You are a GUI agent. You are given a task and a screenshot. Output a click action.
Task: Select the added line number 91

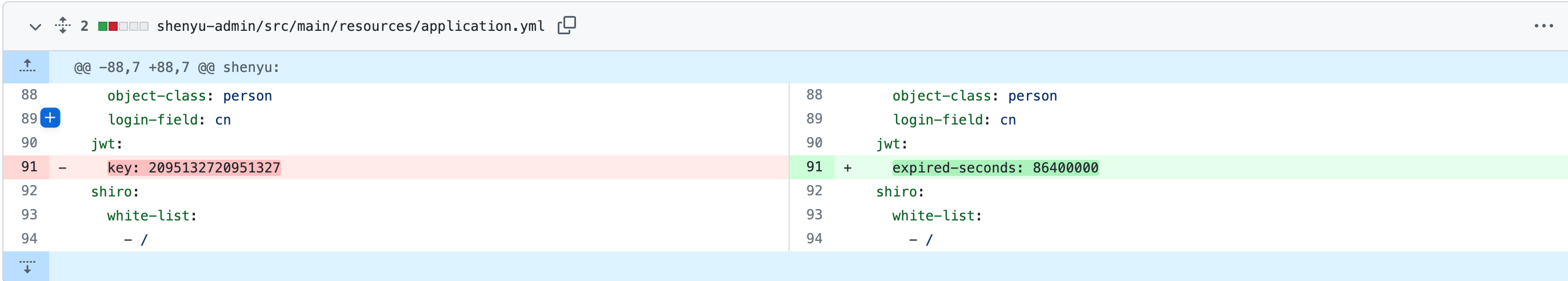[x=814, y=167]
